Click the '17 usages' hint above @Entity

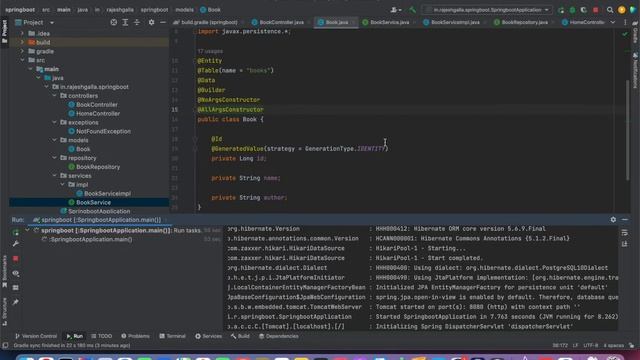[210, 51]
